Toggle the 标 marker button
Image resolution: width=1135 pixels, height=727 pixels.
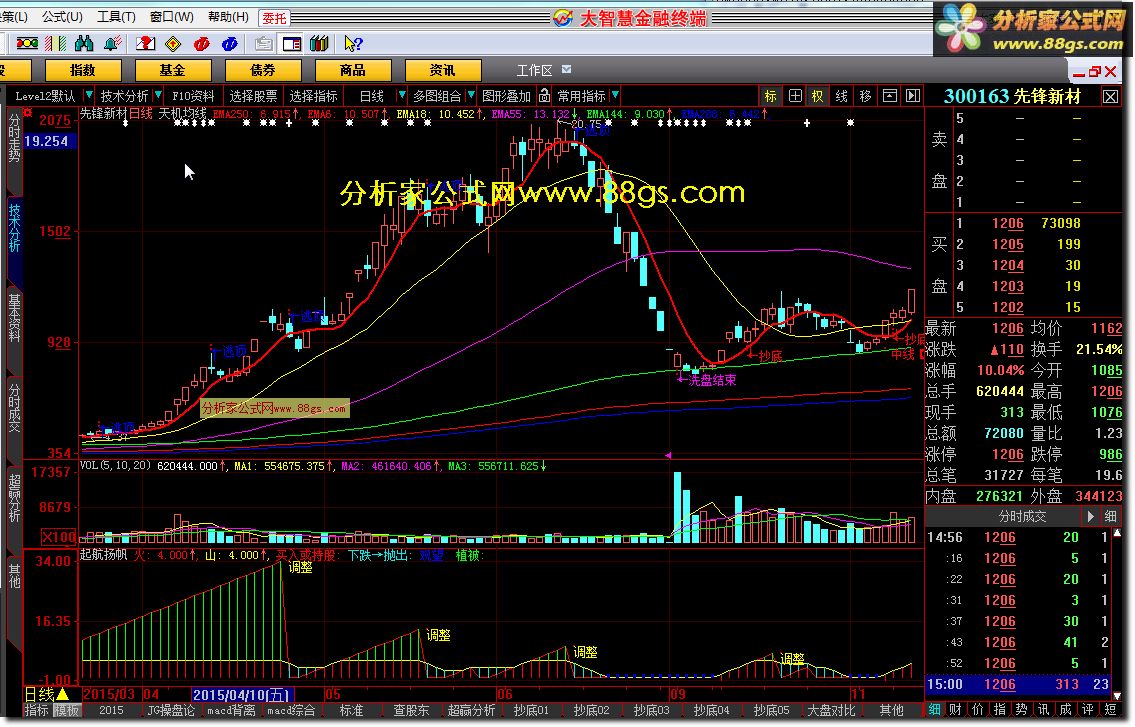coord(770,96)
